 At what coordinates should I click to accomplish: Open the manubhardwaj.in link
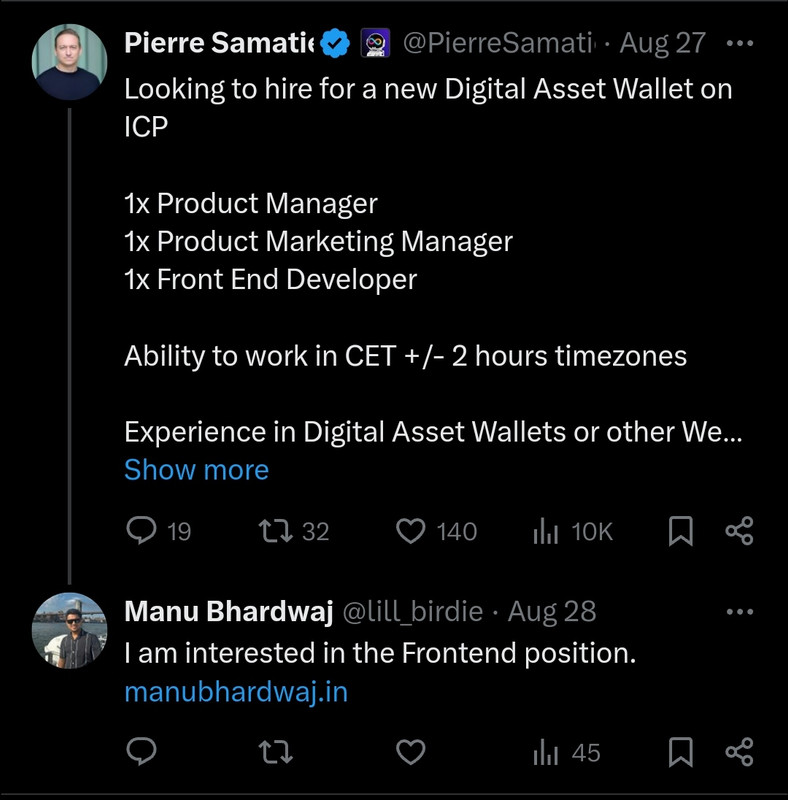point(236,691)
